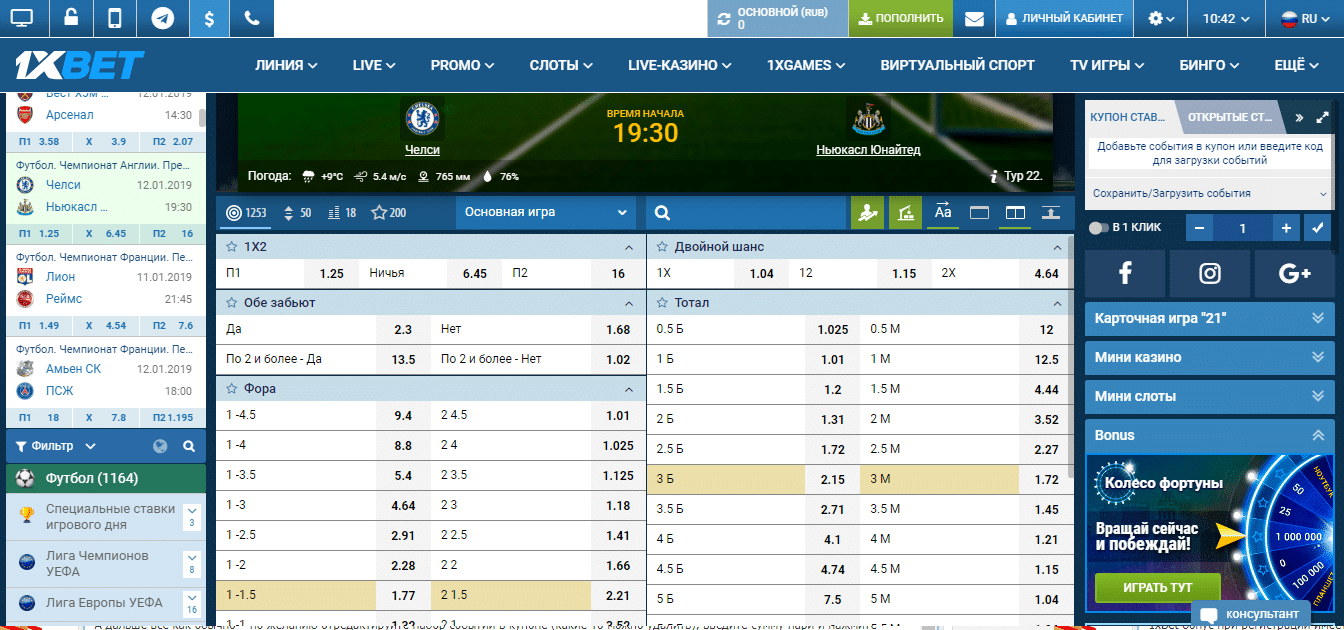Image resolution: width=1344 pixels, height=630 pixels.
Task: Expand coupon panel with arrows icon
Action: point(1322,117)
